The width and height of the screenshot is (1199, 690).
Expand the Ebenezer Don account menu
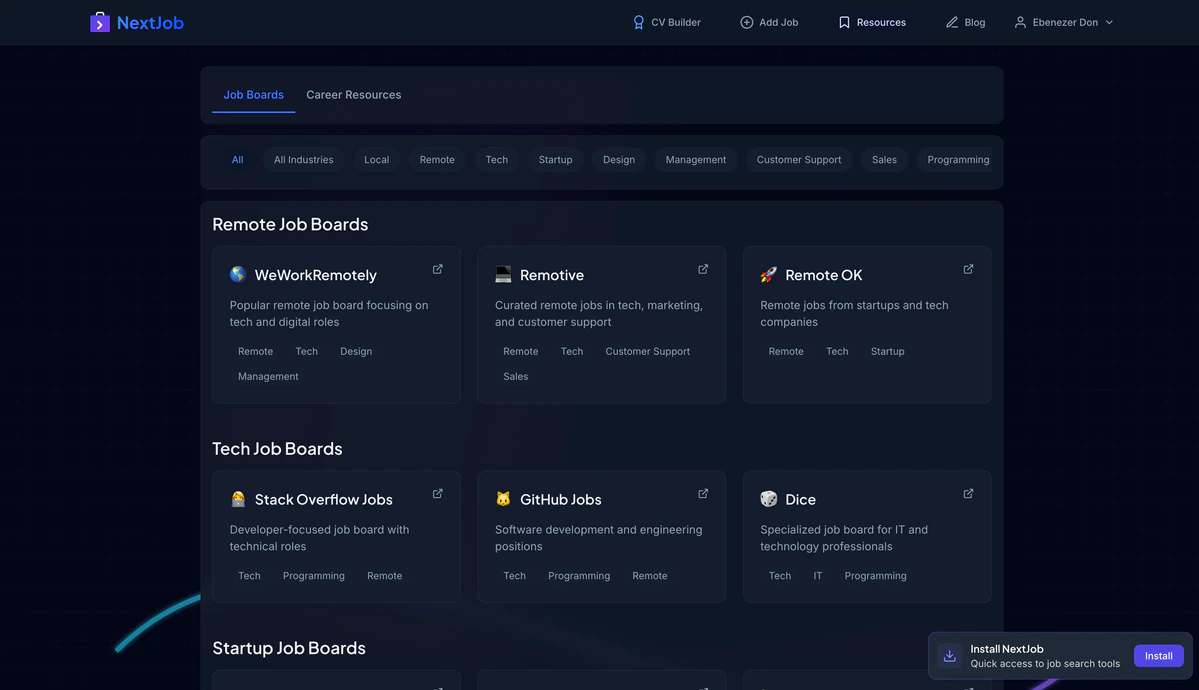point(1063,21)
